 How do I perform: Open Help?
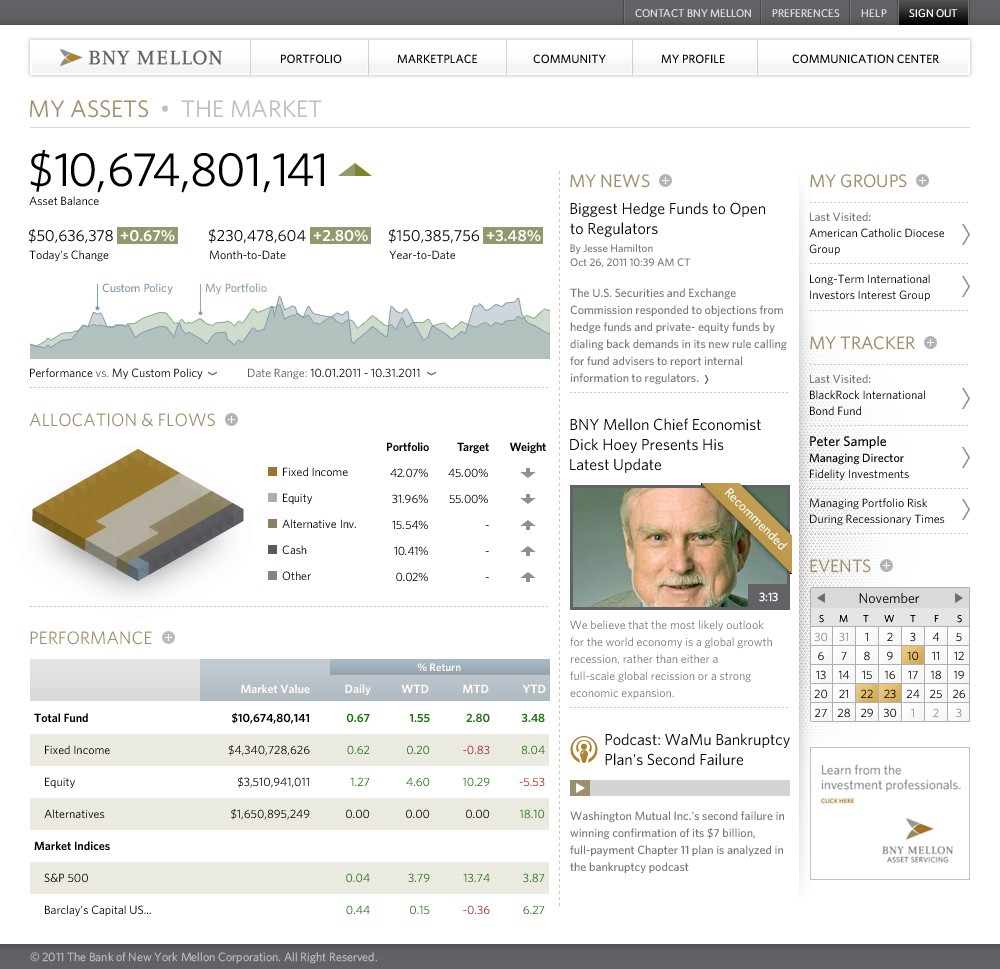874,13
